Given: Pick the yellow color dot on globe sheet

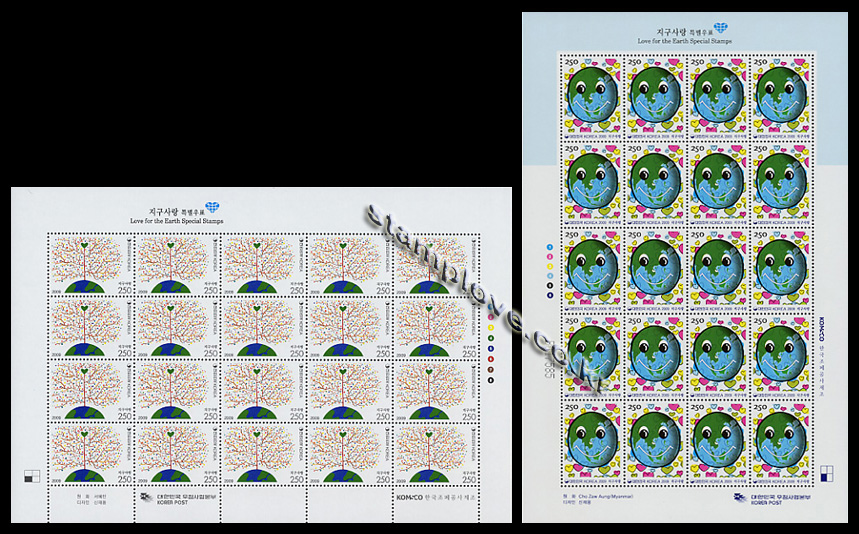Looking at the screenshot, I should (x=550, y=266).
